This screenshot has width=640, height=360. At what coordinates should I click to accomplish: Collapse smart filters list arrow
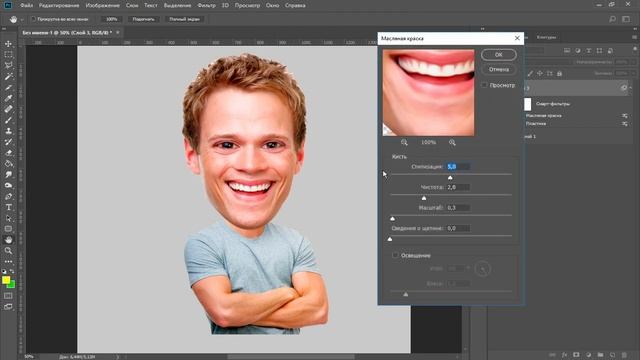tap(630, 88)
